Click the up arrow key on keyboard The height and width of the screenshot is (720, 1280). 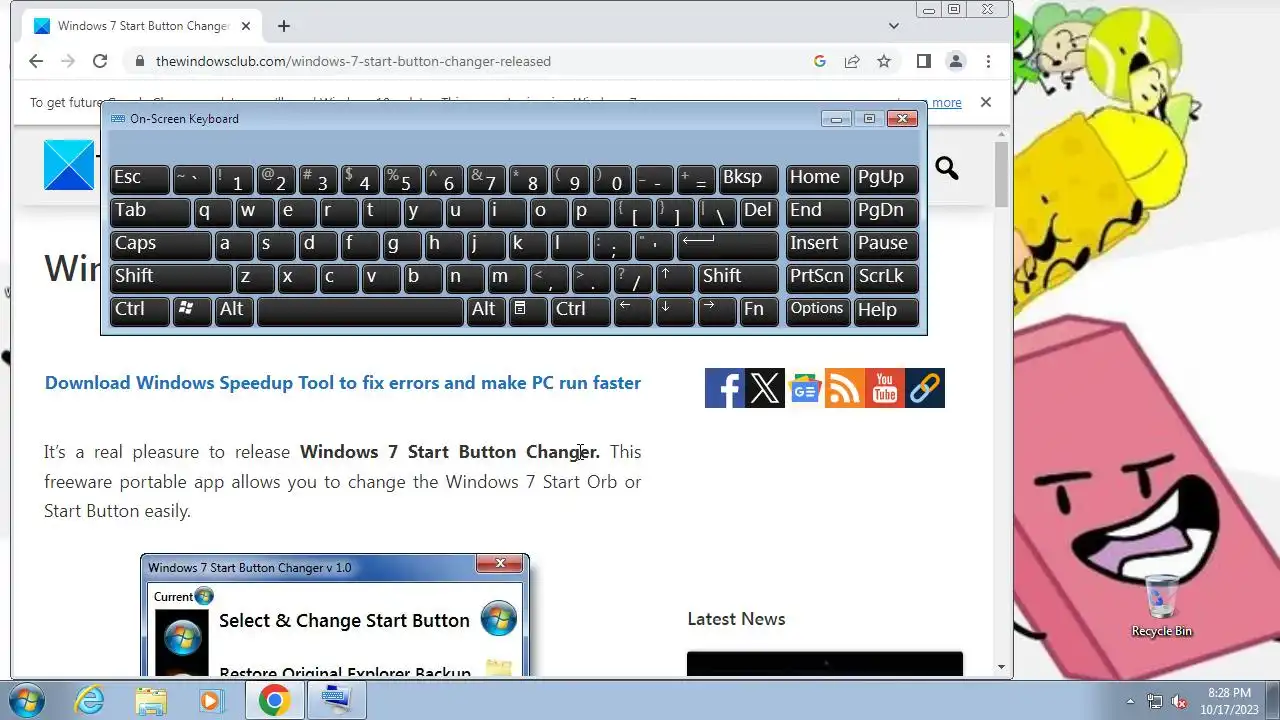click(675, 278)
